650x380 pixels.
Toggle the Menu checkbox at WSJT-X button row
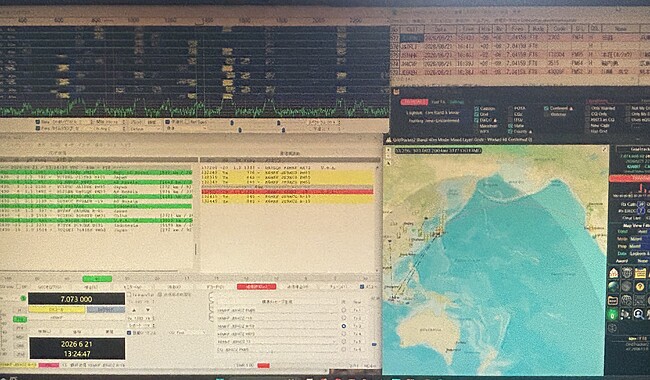click(x=362, y=286)
